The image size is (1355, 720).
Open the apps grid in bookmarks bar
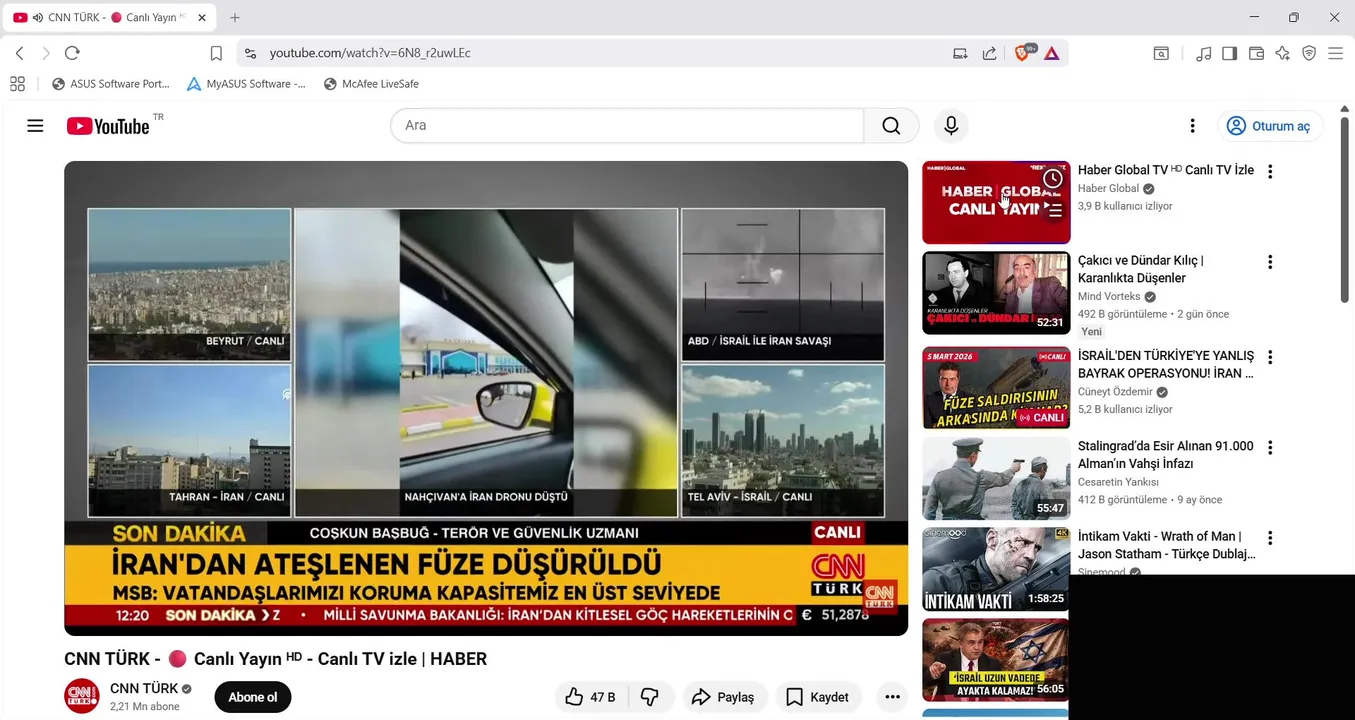(17, 84)
